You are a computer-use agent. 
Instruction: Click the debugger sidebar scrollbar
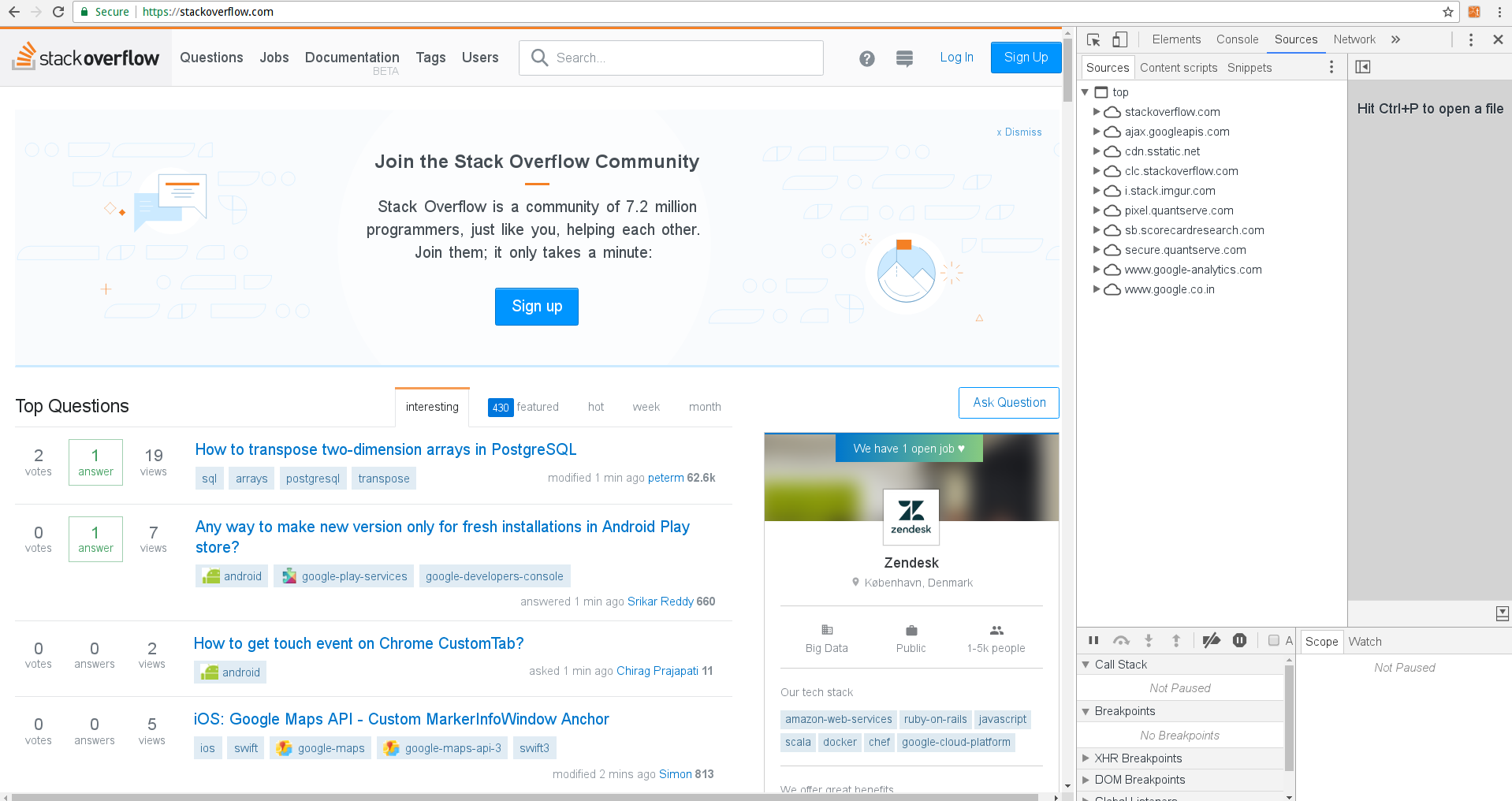1290,719
